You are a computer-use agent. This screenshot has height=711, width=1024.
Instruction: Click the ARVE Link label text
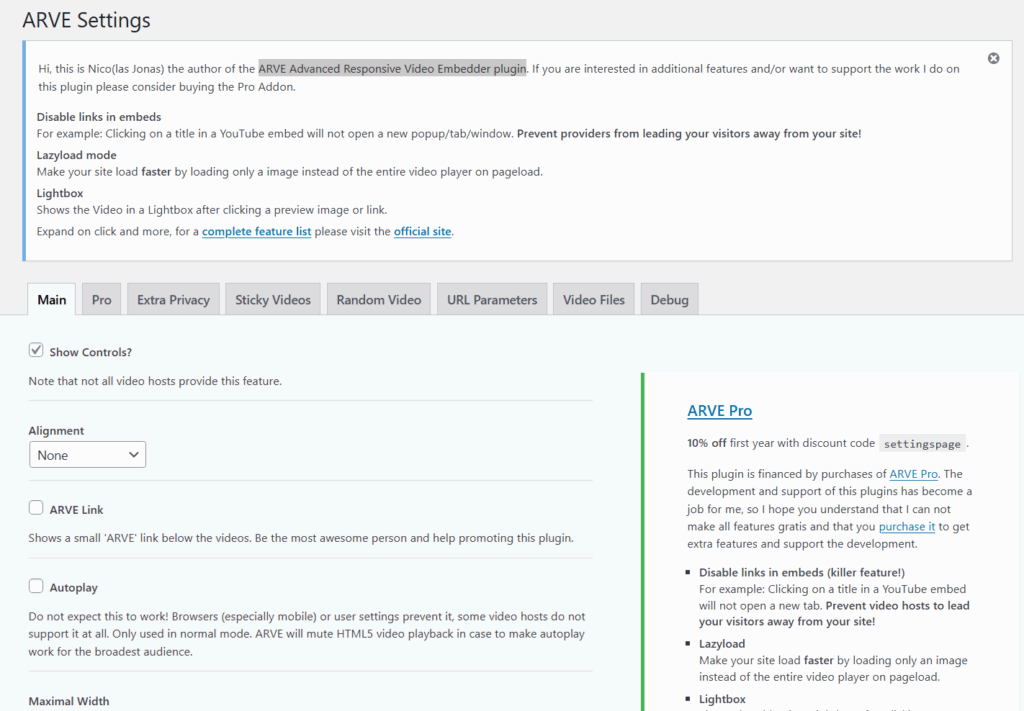76,510
